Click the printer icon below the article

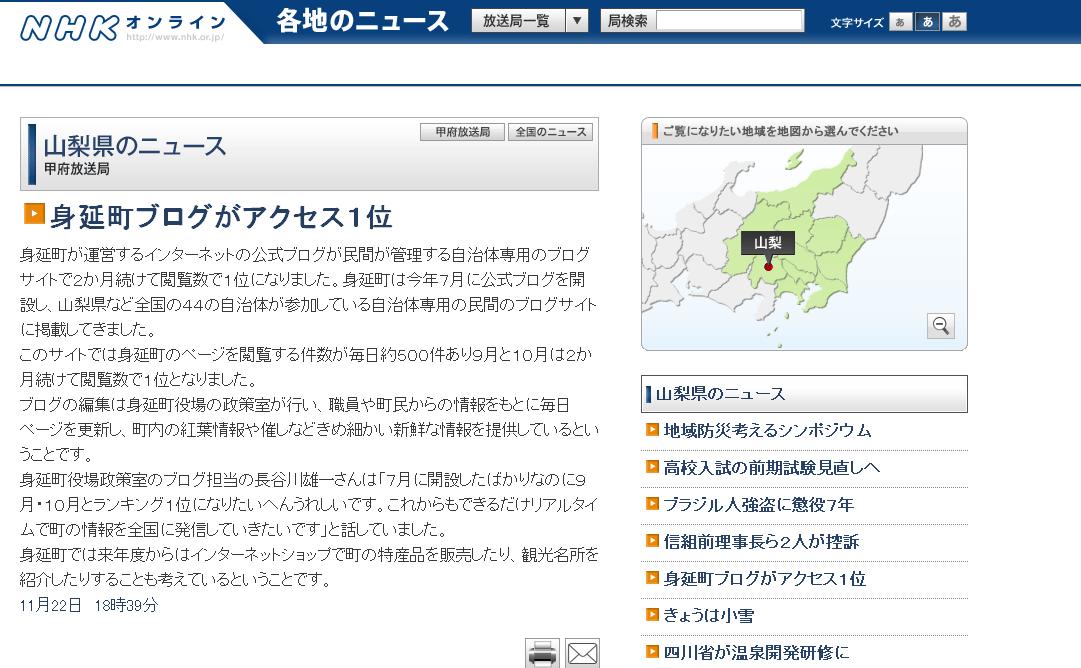click(542, 653)
